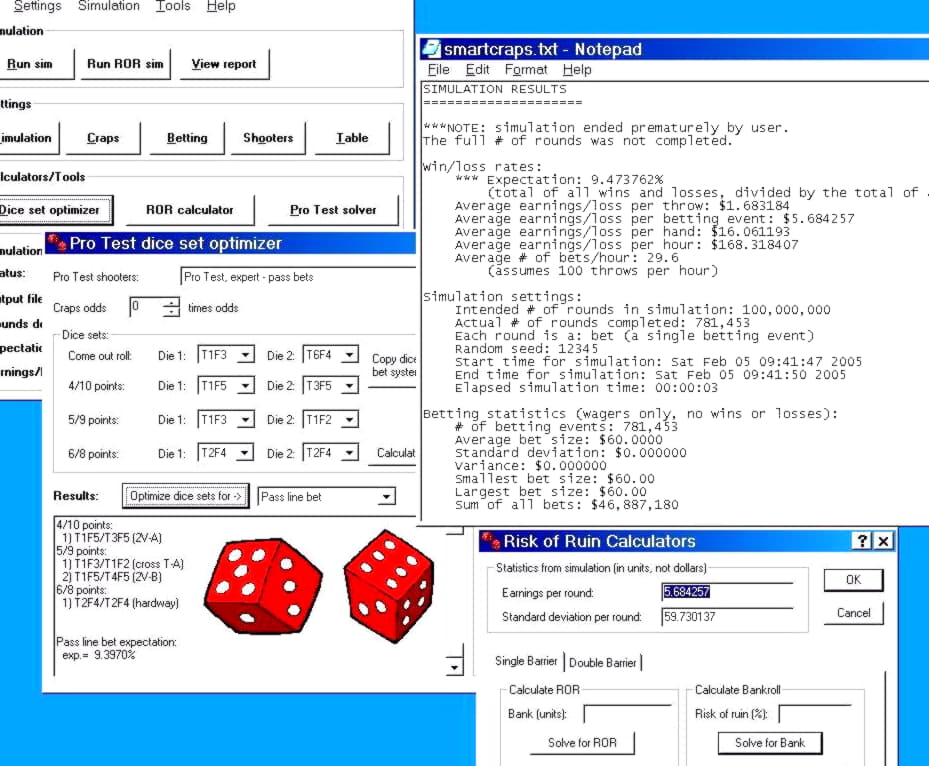The image size is (929, 766).
Task: Click the Calculat button in optimizer
Action: (392, 453)
